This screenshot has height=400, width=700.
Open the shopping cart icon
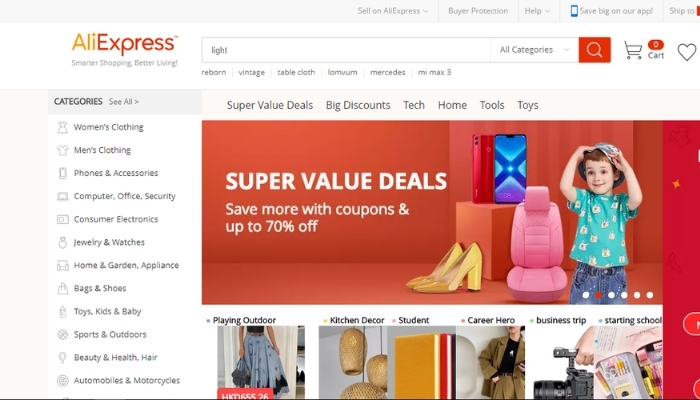(633, 50)
